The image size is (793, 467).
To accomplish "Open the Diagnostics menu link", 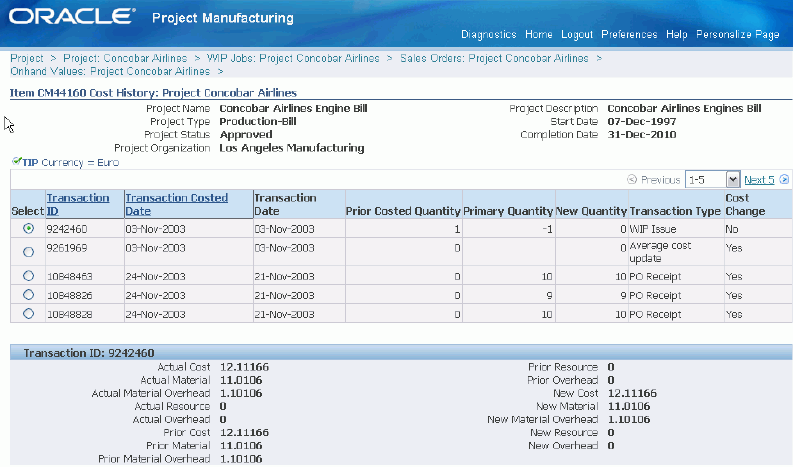I will click(489, 34).
